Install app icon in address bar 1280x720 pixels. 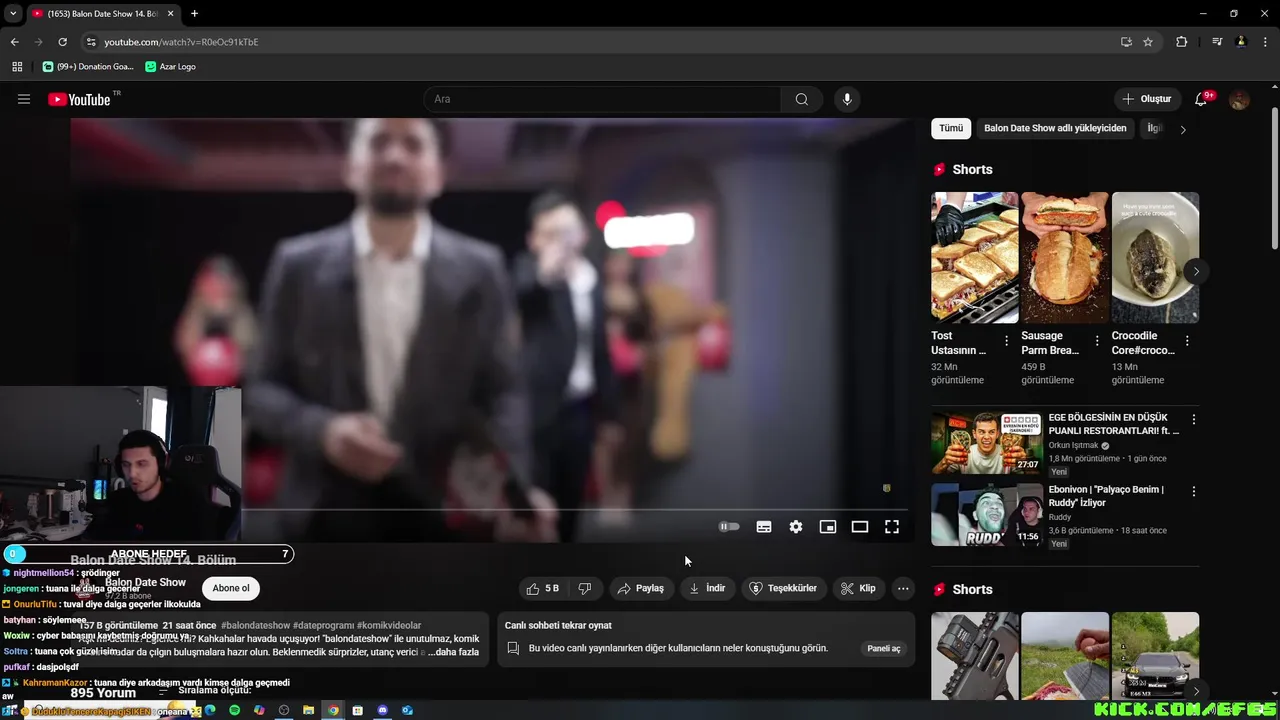[1126, 42]
